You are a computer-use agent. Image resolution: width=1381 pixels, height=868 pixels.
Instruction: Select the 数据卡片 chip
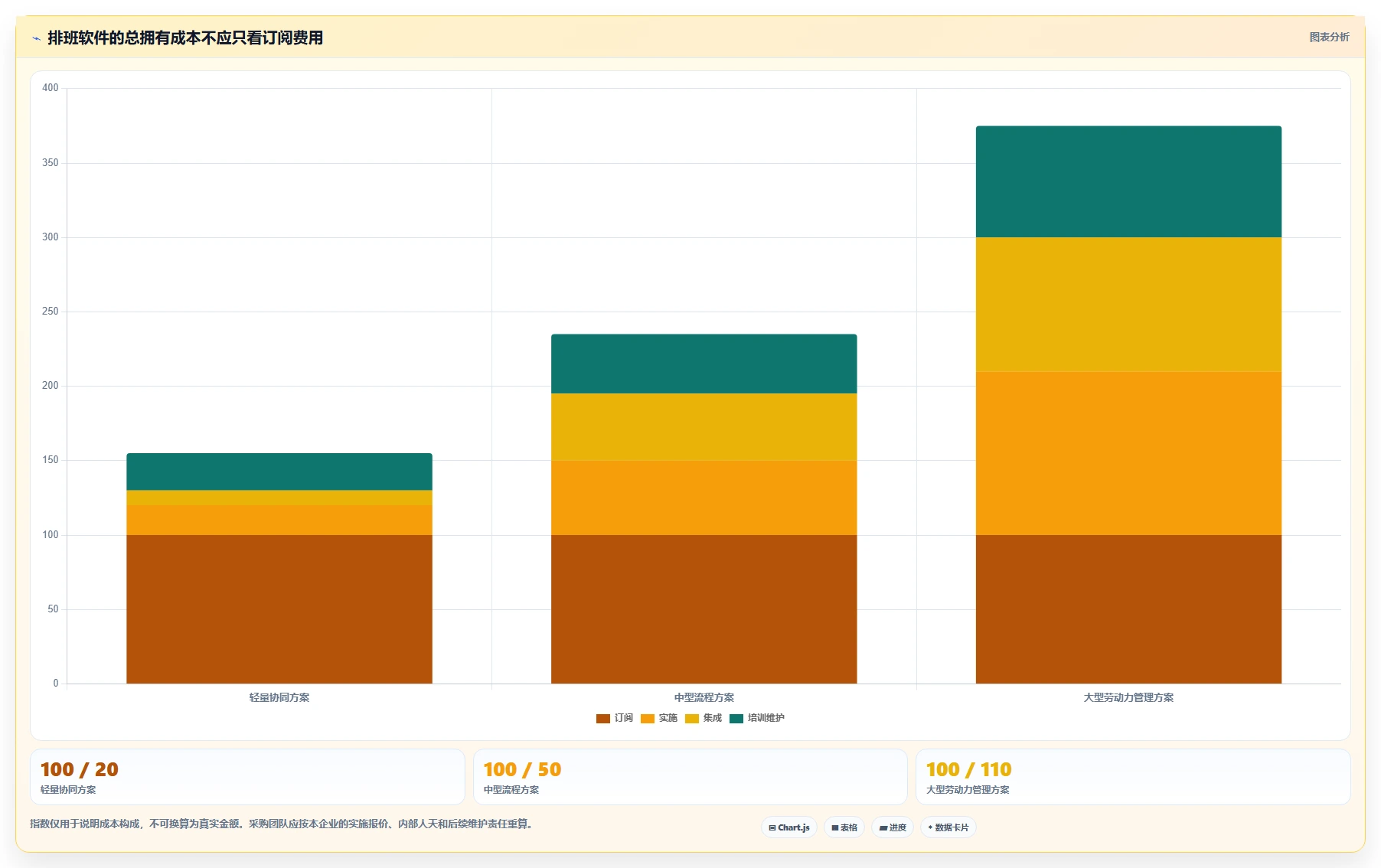tap(948, 827)
